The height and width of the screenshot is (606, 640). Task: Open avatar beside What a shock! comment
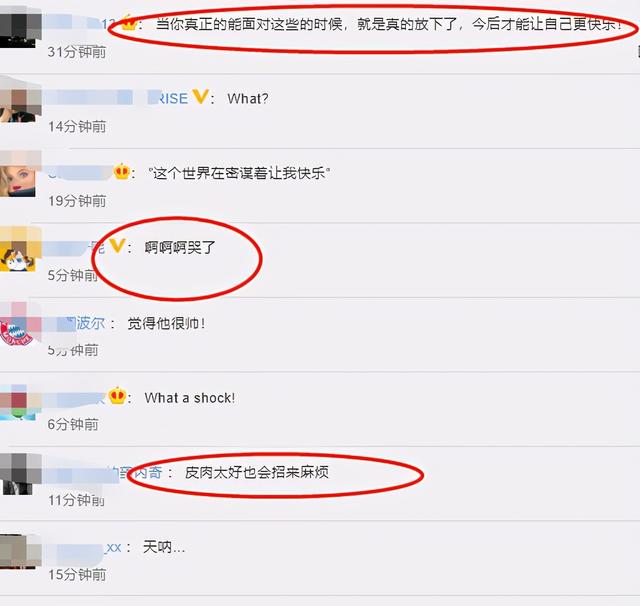click(x=19, y=400)
